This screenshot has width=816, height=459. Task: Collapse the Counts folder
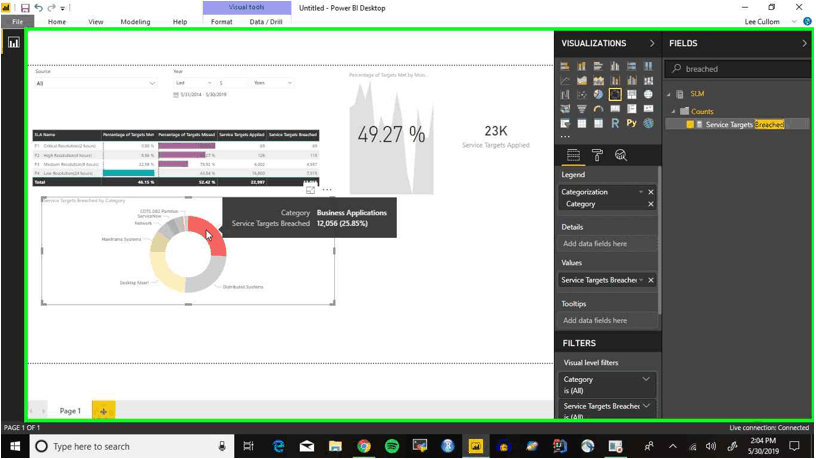click(x=673, y=111)
